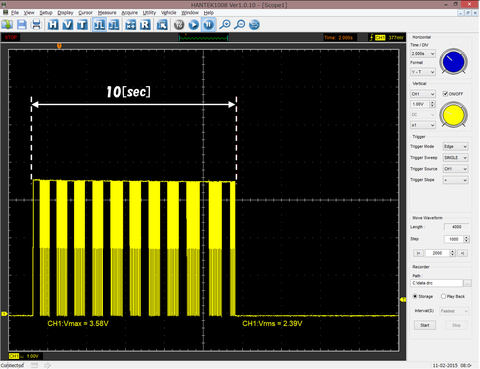The height and width of the screenshot is (369, 480).
Task: Open the Time/DIV dropdown
Action: coord(423,54)
